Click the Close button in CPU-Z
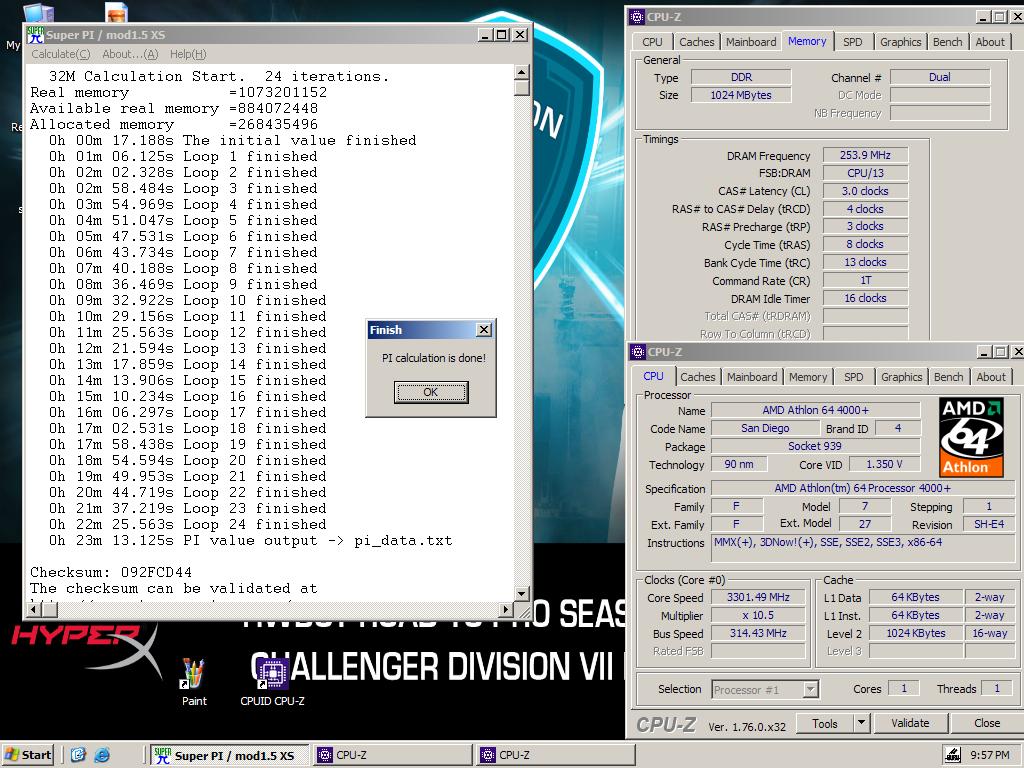This screenshot has width=1024, height=768. [x=987, y=723]
